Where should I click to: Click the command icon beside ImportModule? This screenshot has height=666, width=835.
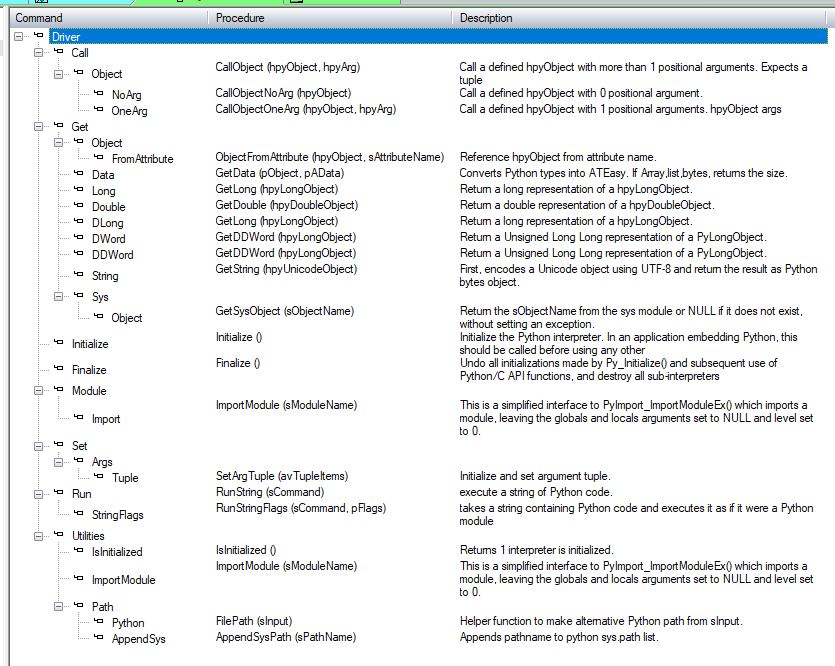tap(79, 578)
